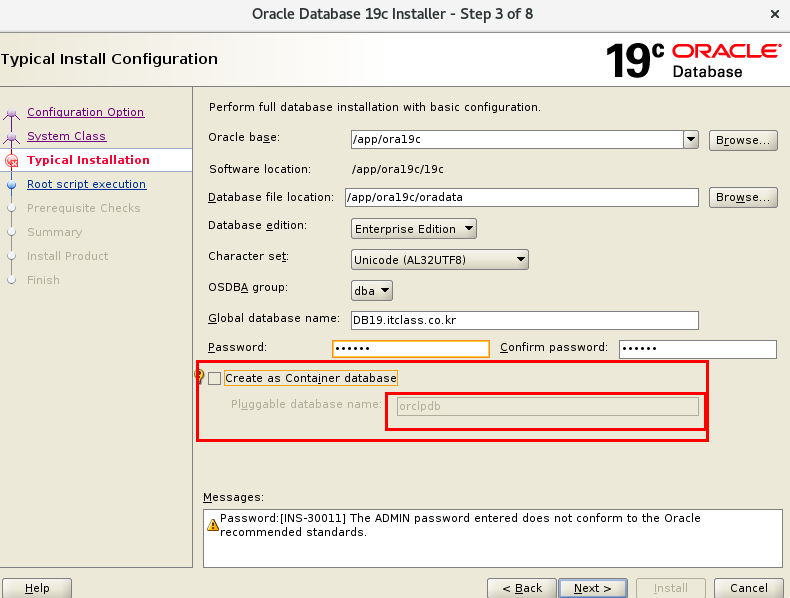The image size is (790, 598).
Task: Click the Cancel button
Action: click(x=749, y=588)
